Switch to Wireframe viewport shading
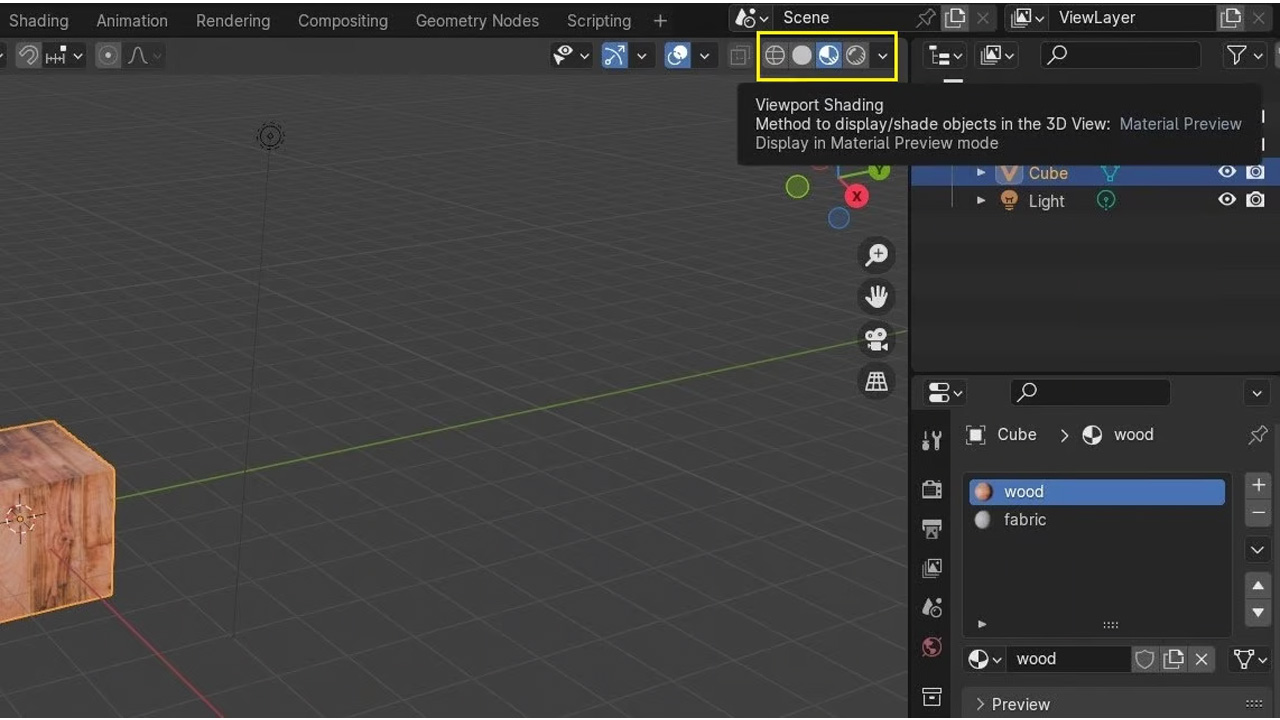This screenshot has width=1280, height=720. click(775, 56)
